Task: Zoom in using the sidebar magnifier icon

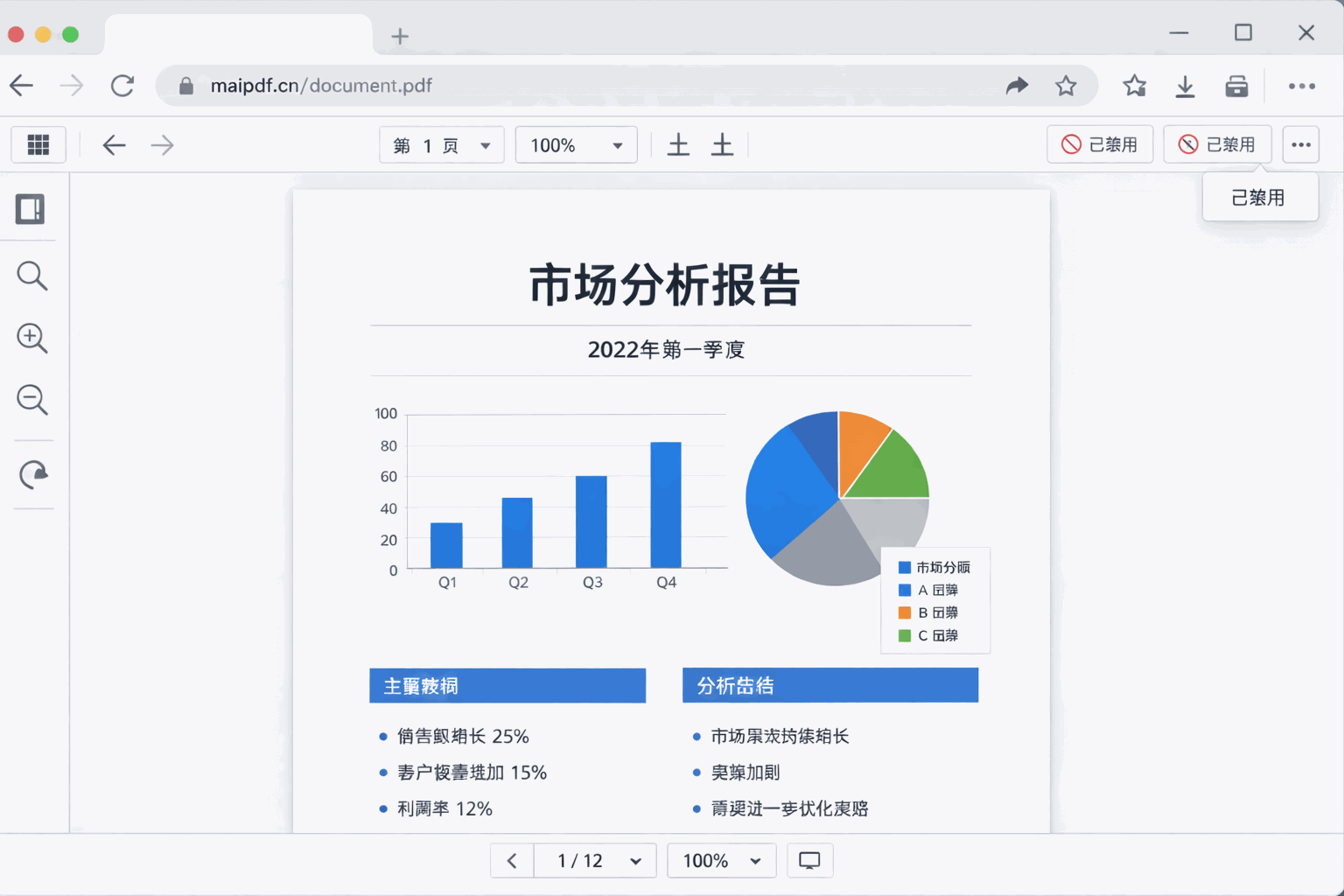Action: [31, 339]
